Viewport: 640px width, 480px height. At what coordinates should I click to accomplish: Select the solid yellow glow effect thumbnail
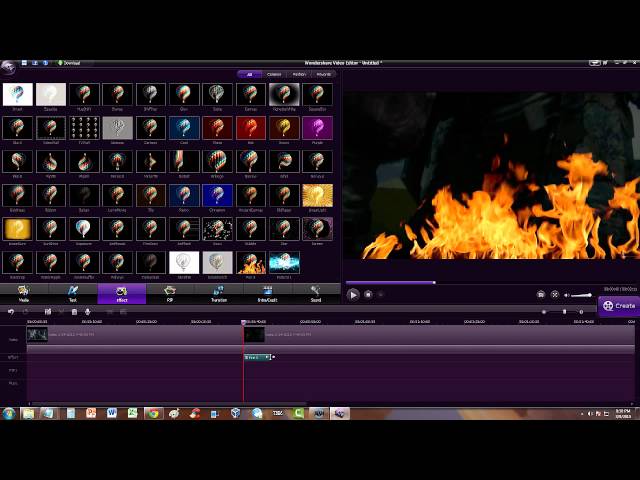coord(18,229)
